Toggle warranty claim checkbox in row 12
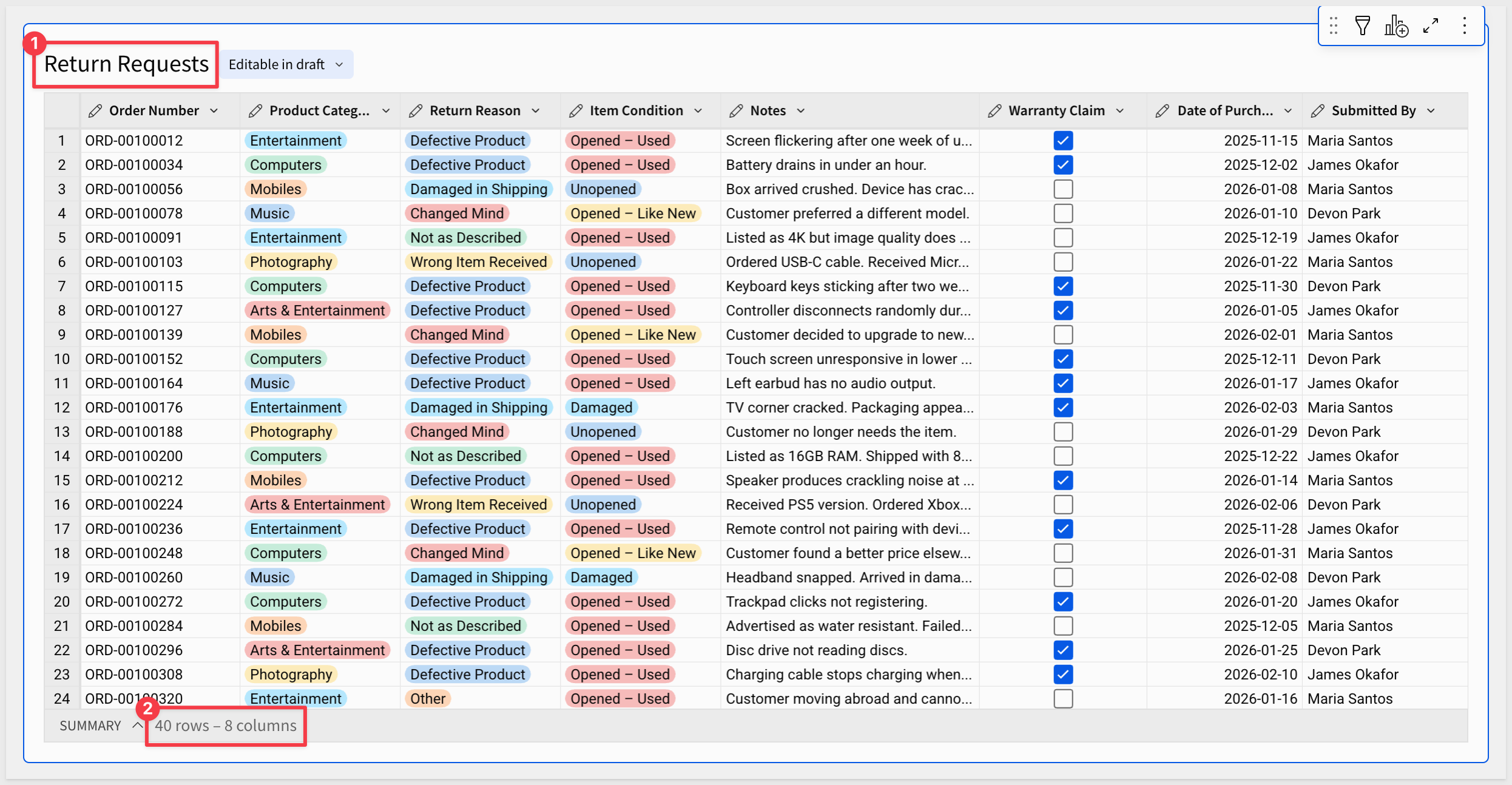 pos(1063,408)
